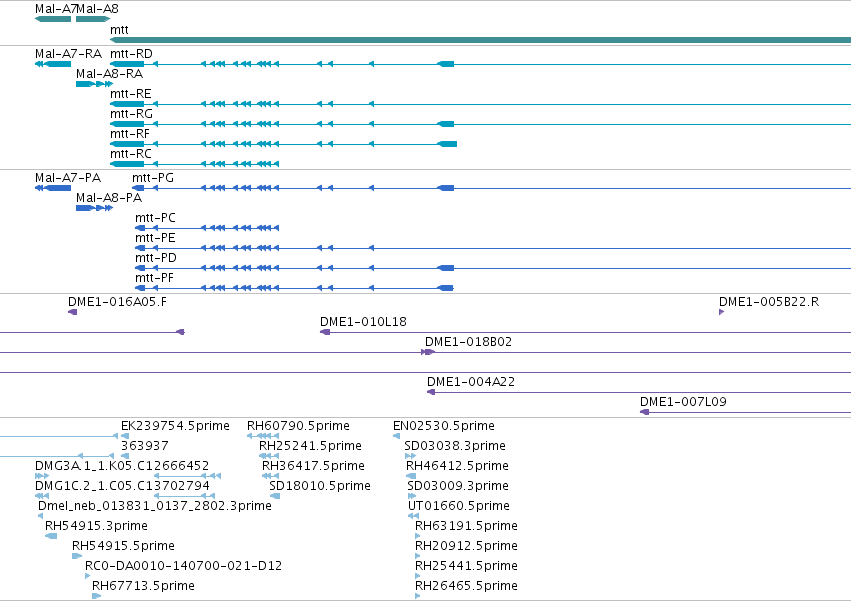This screenshot has width=851, height=601.
Task: Click the mtt-RF transcript label
Action: click(x=130, y=134)
